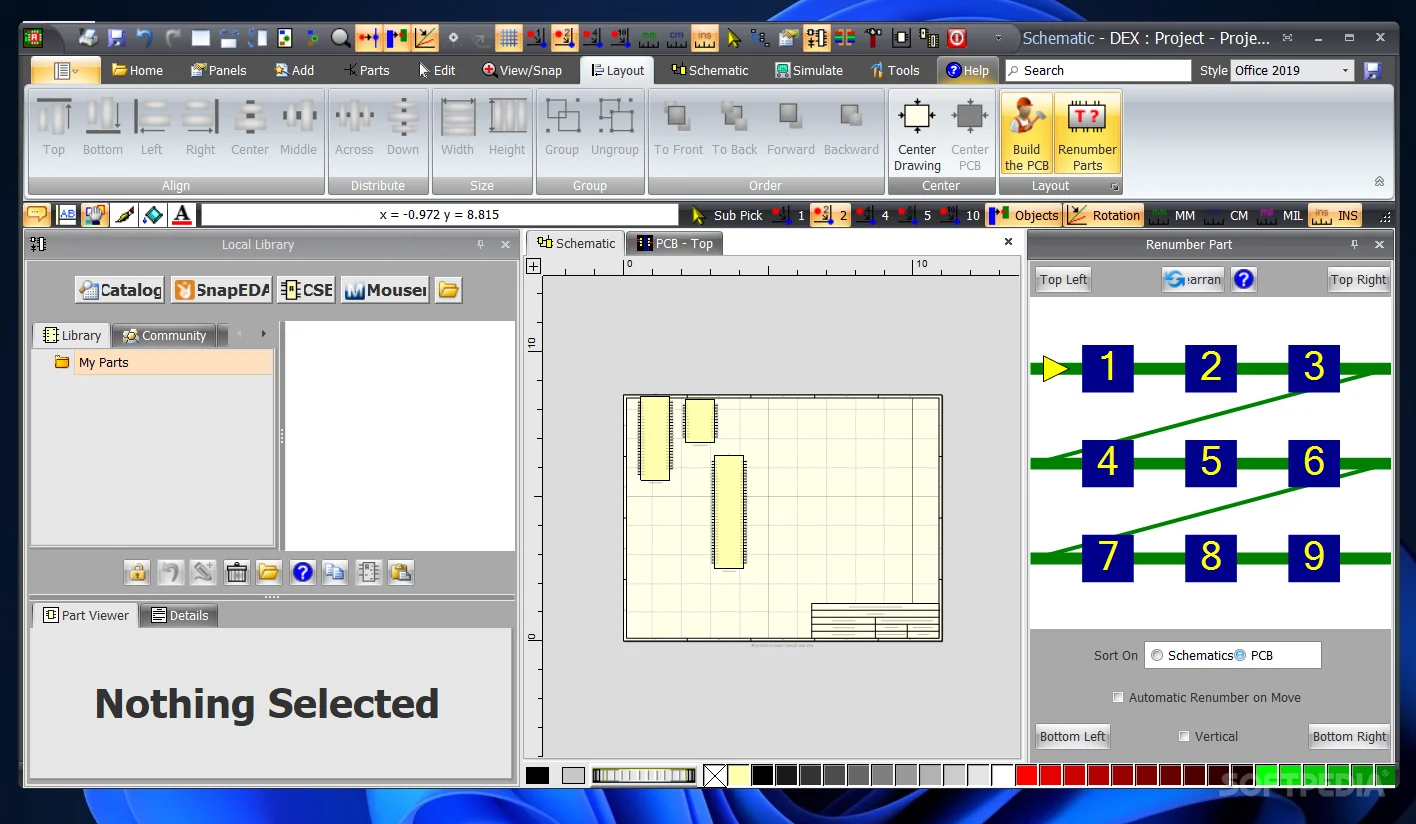Open the Renumber Parts tool

(x=1086, y=133)
